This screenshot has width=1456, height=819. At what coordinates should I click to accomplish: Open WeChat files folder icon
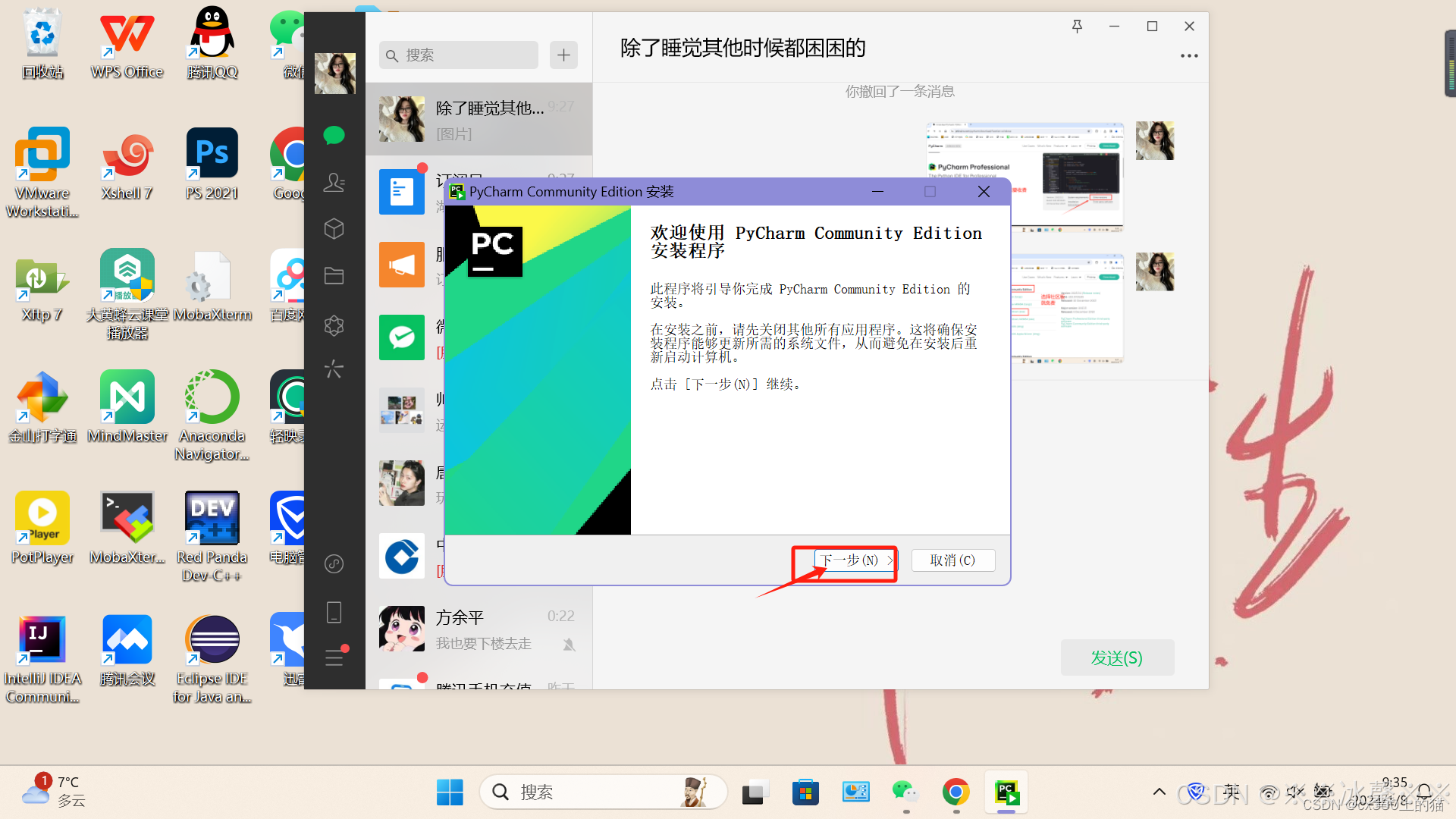point(334,275)
